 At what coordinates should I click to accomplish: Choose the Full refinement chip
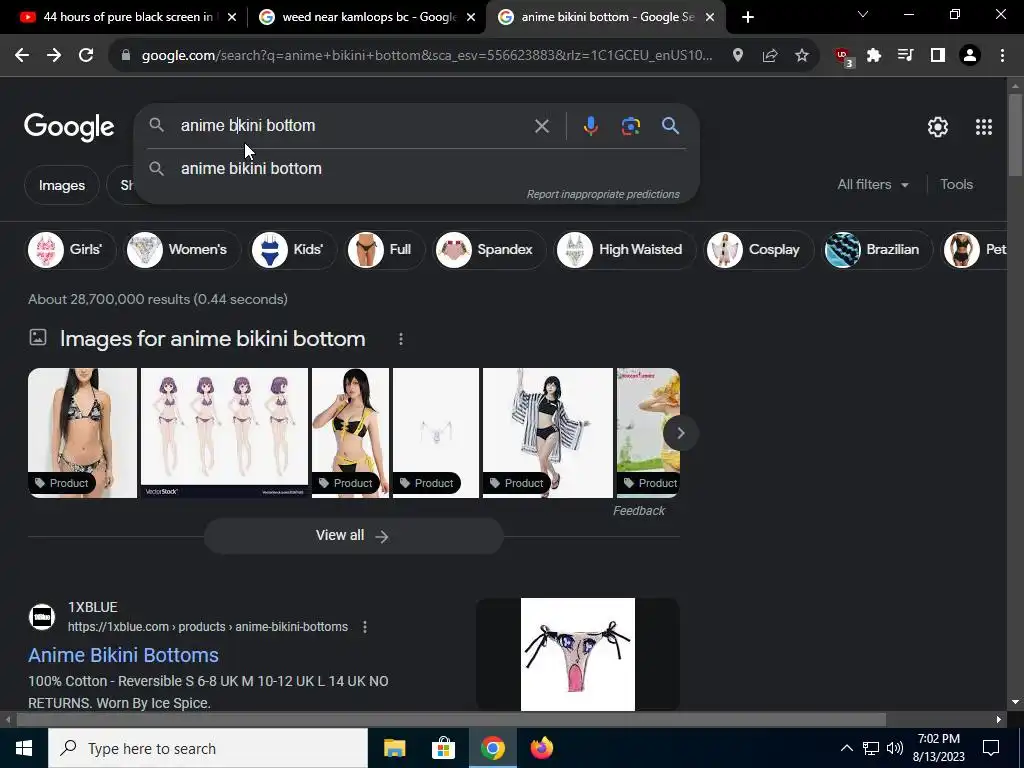(x=384, y=249)
